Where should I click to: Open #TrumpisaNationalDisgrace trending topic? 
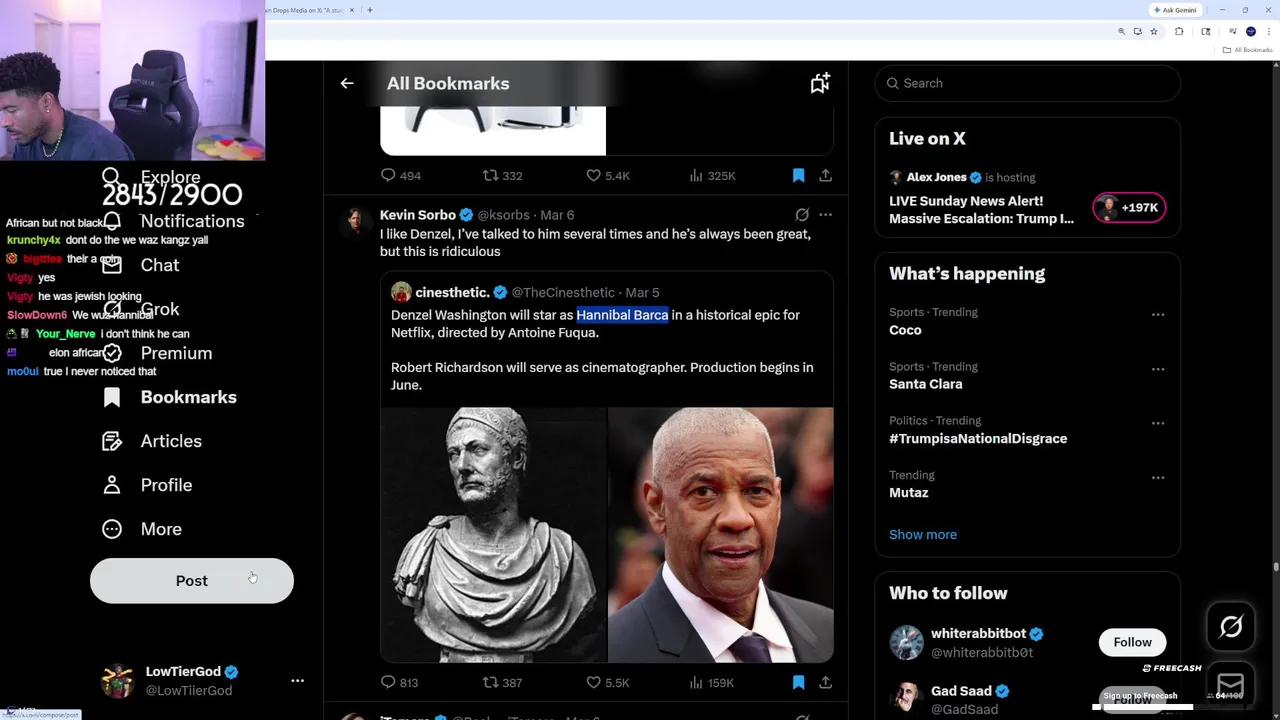click(x=978, y=439)
